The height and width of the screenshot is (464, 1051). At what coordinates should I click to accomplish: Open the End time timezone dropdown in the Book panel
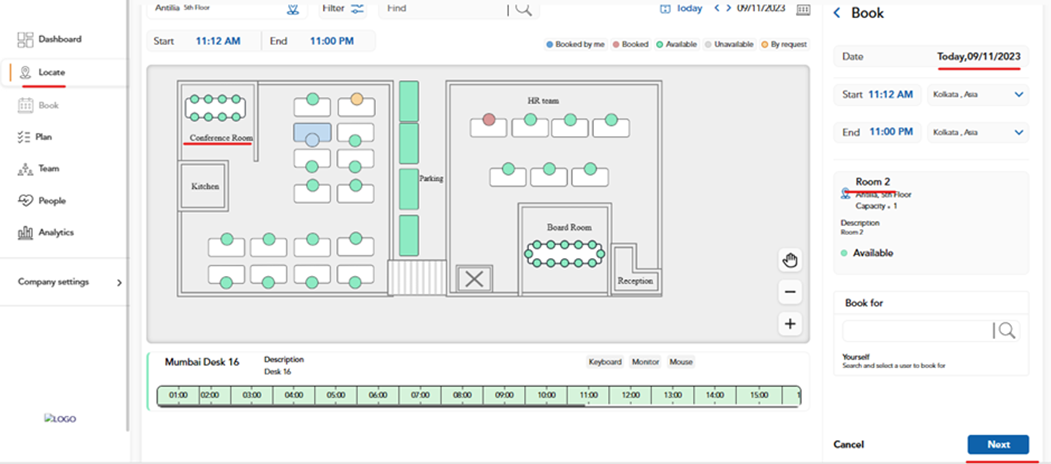pos(978,132)
